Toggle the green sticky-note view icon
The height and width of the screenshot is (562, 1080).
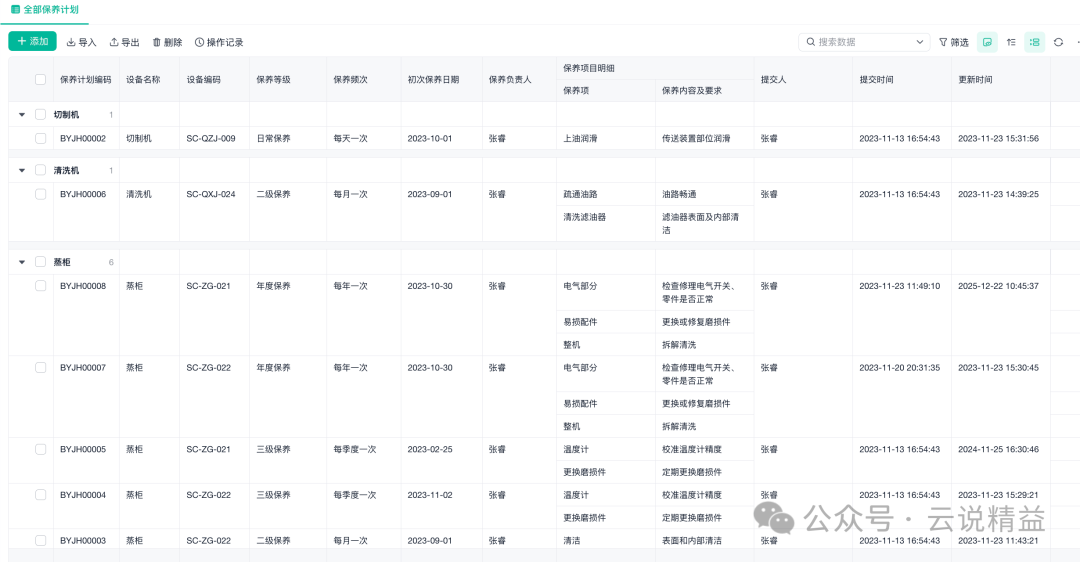pos(987,42)
